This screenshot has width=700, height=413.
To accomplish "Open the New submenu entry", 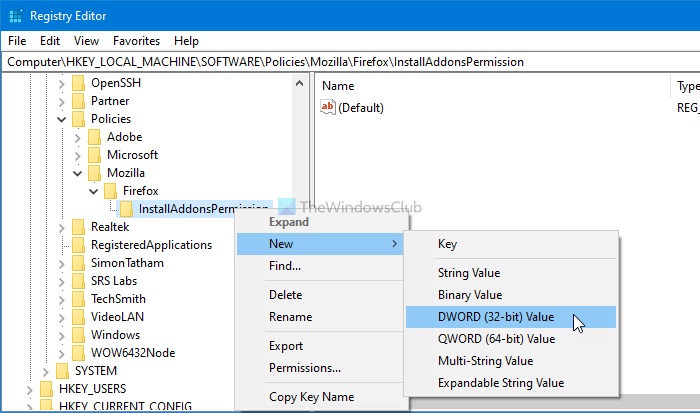I will pyautogui.click(x=320, y=244).
